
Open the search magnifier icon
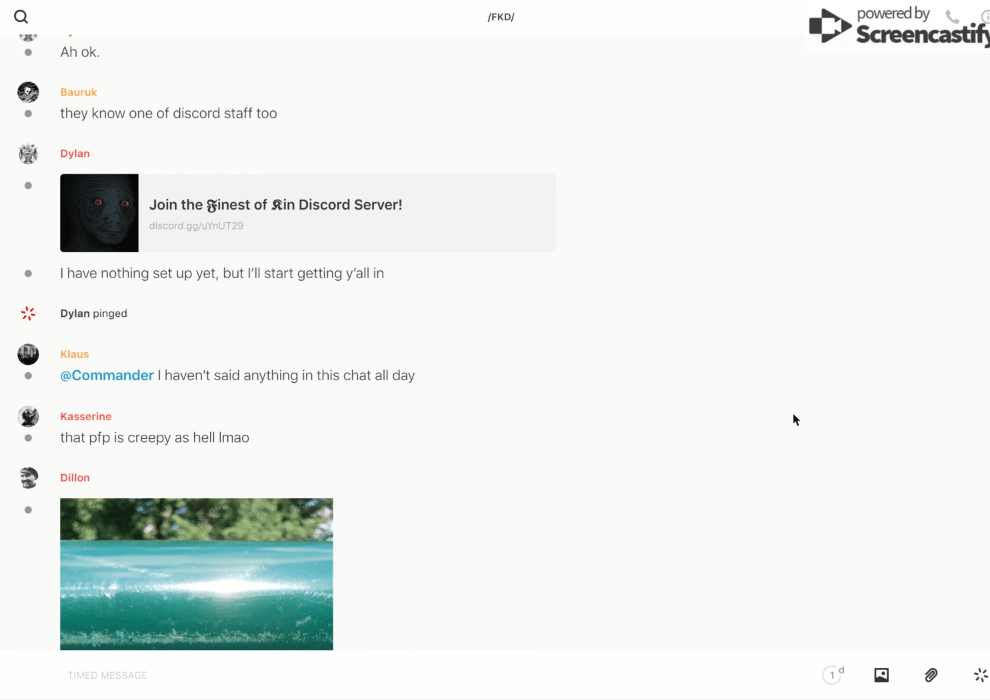21,17
